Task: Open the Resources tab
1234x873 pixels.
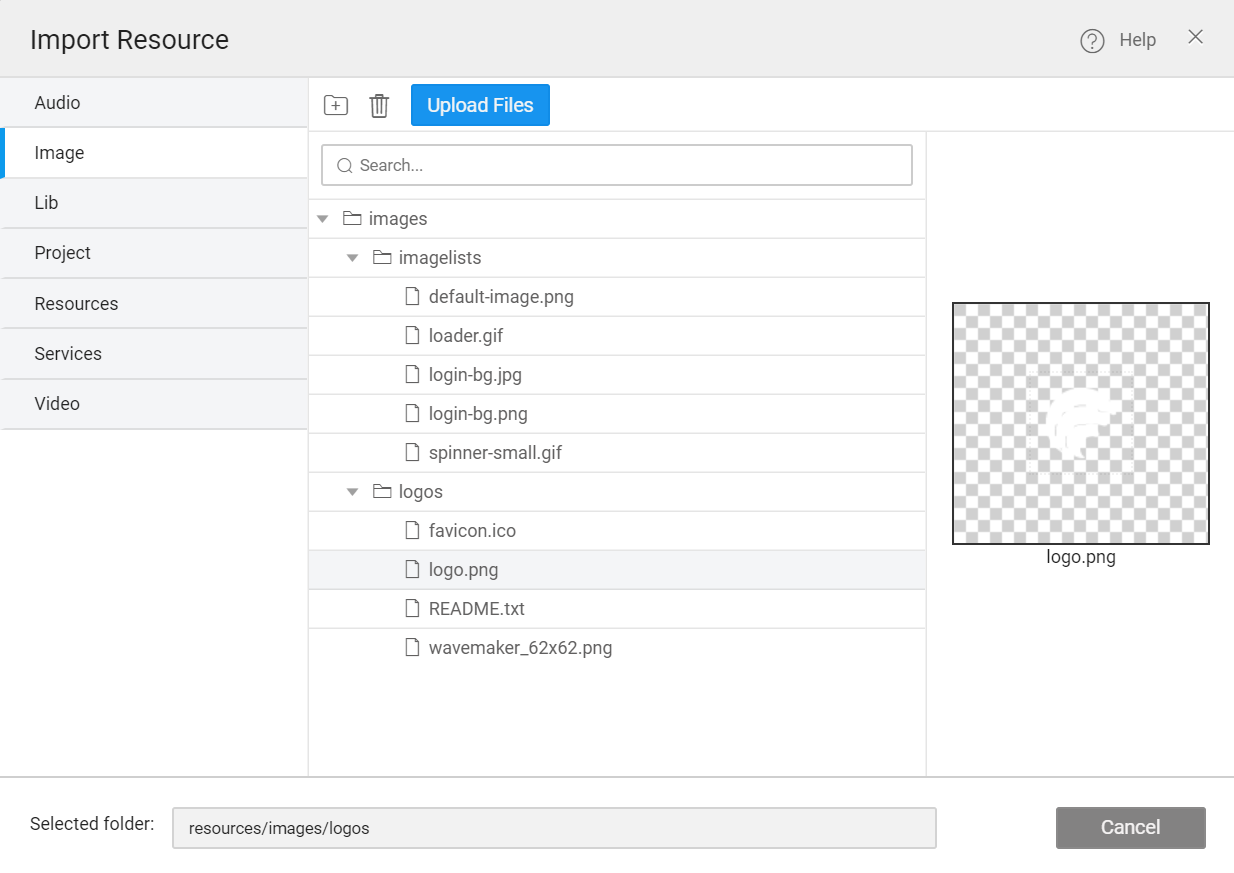Action: (76, 304)
